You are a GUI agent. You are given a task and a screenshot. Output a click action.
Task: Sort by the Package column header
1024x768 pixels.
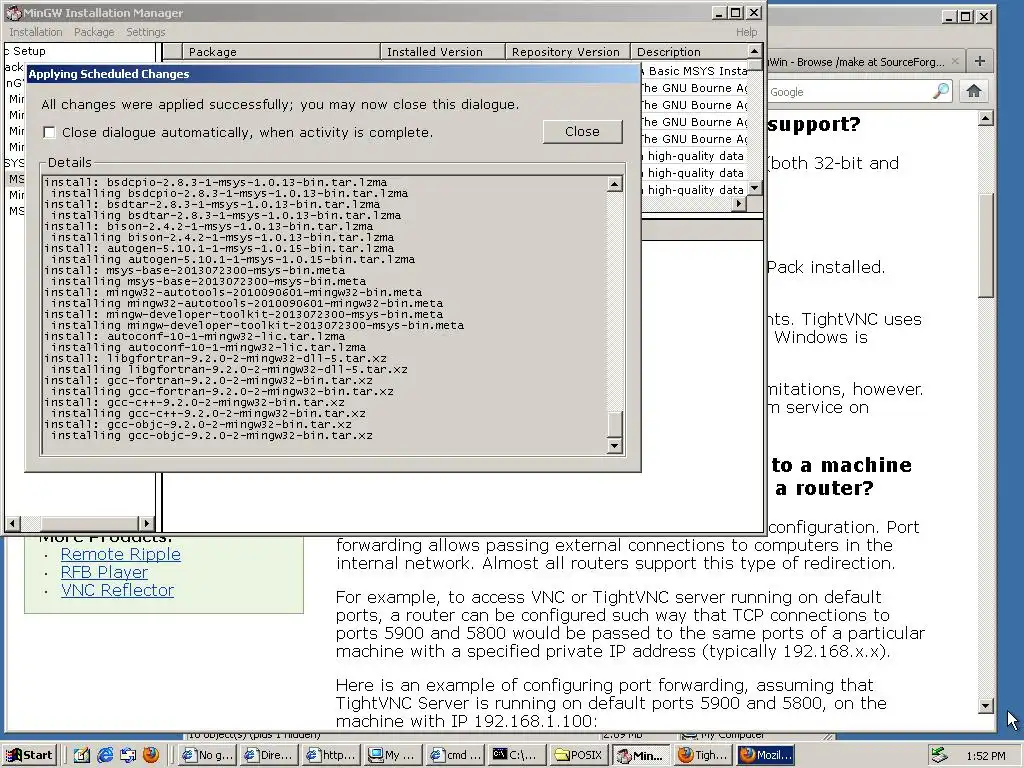point(281,52)
